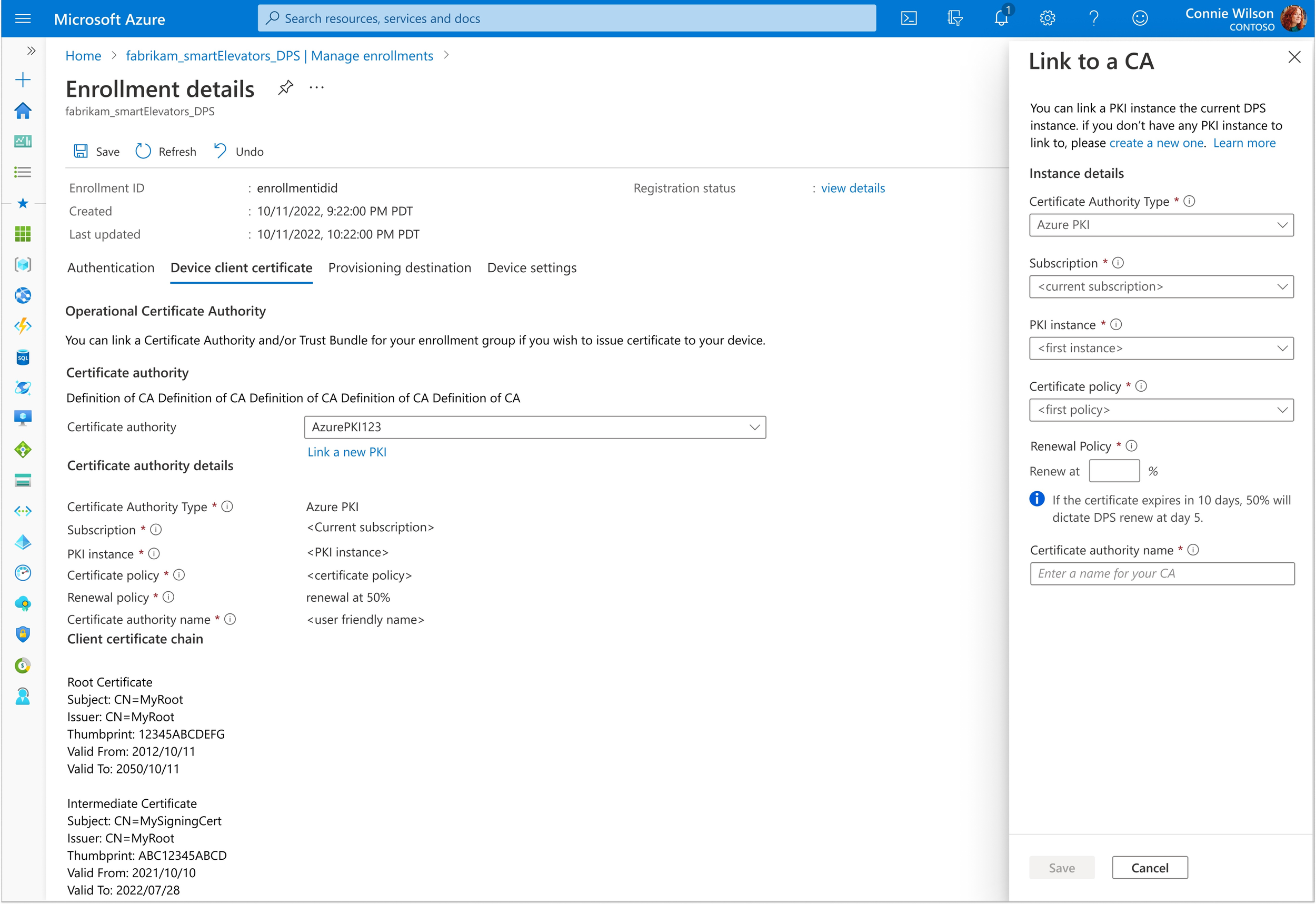Click Cancel in Link to a CA panel

coord(1150,868)
